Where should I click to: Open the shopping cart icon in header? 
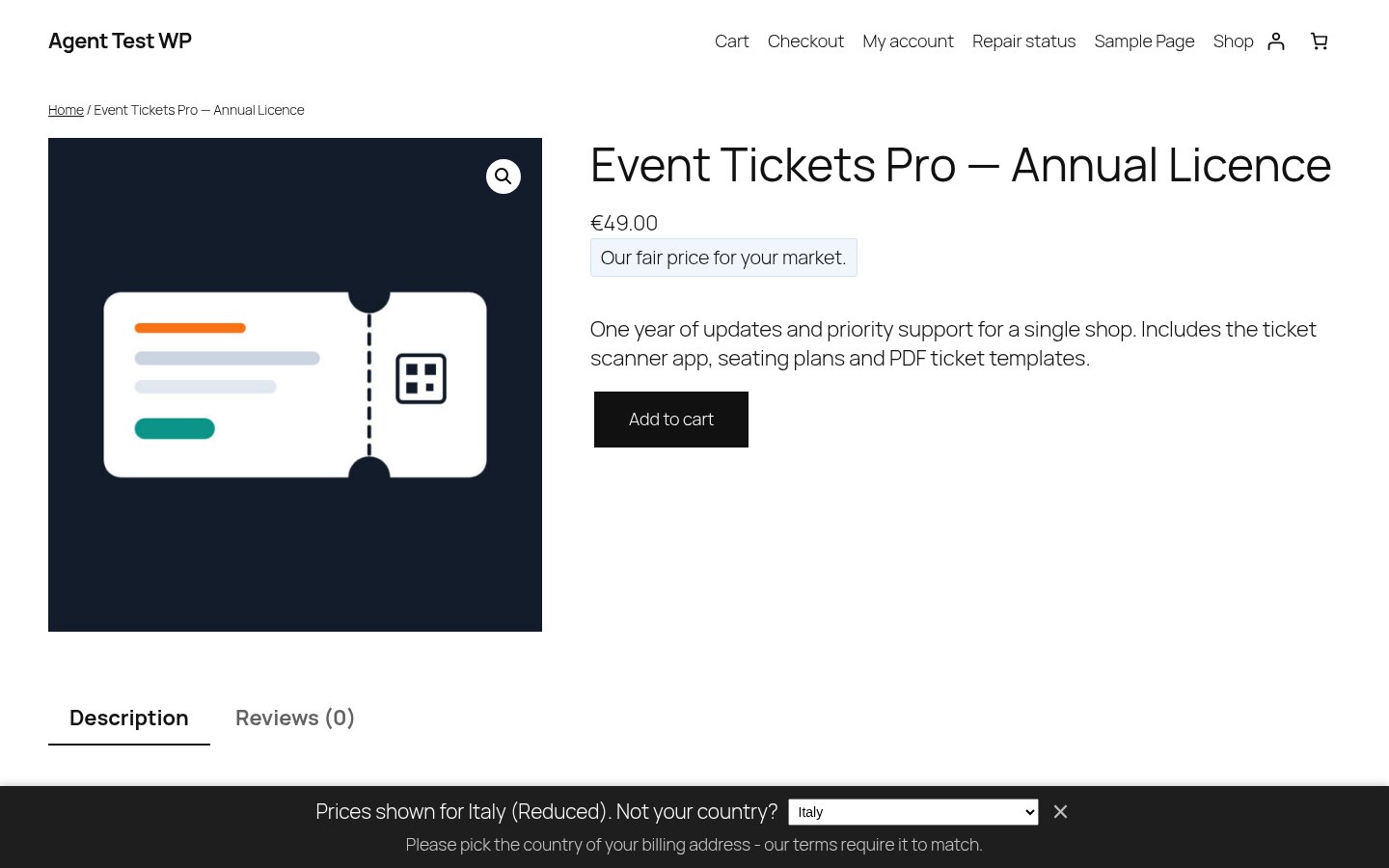point(1319,41)
